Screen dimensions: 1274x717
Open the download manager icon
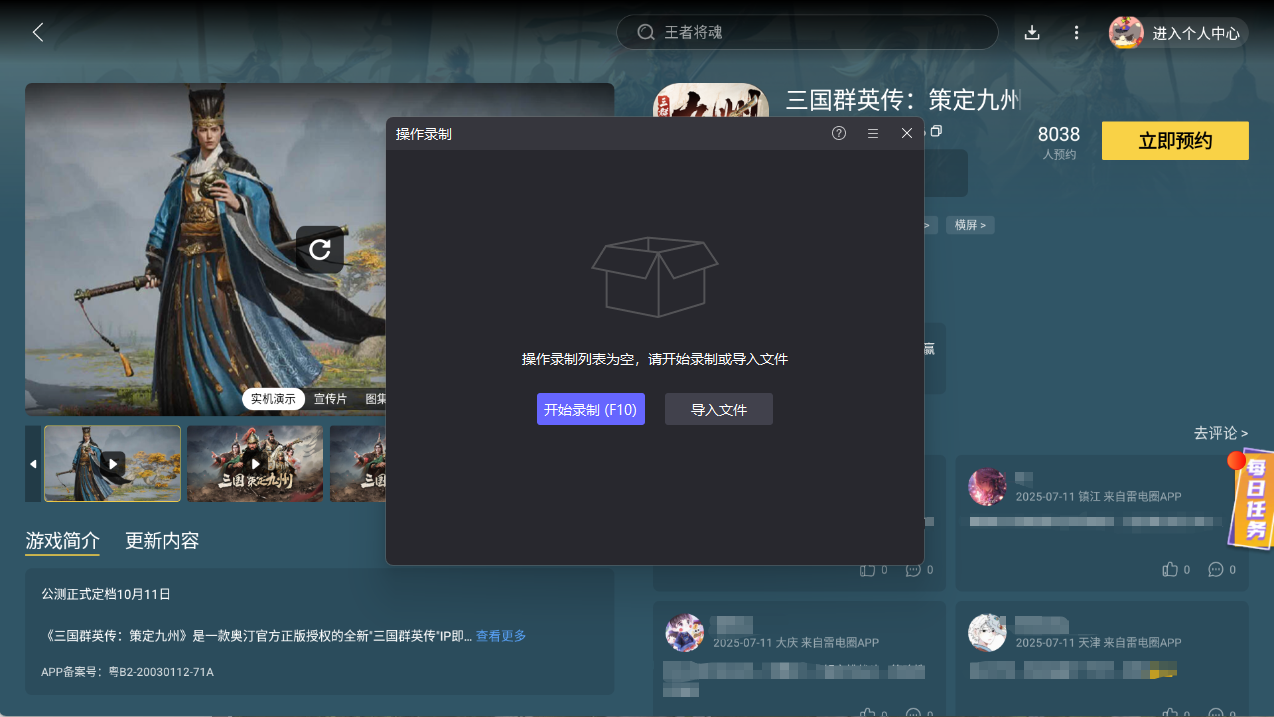[1032, 33]
